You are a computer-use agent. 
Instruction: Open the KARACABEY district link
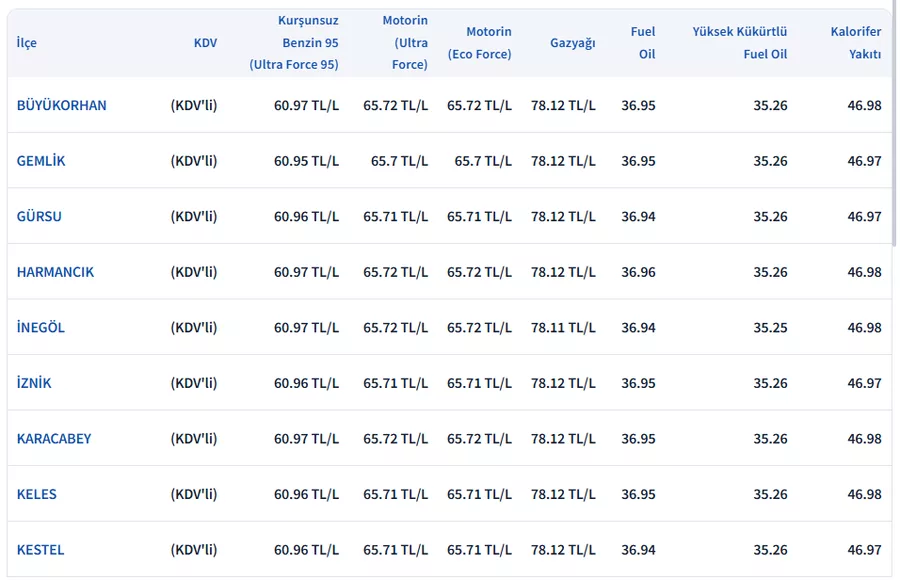coord(54,439)
